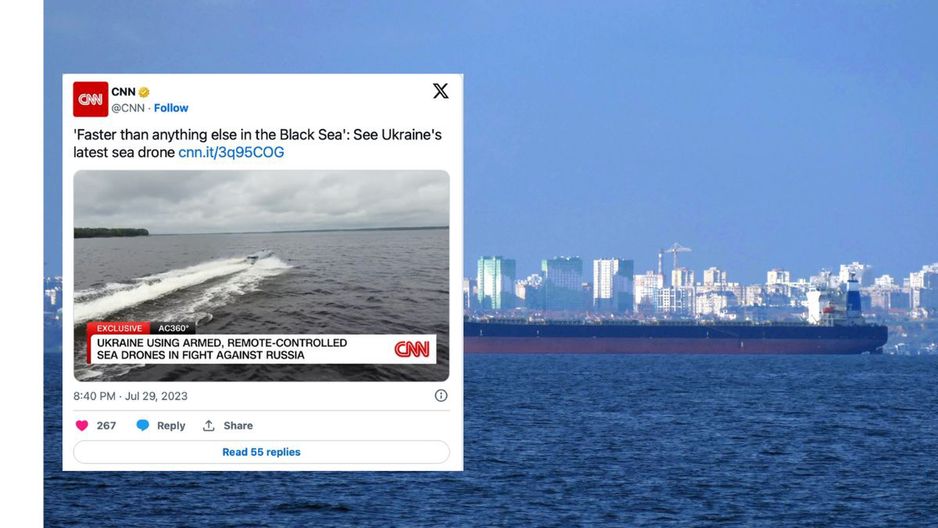Screen dimensions: 938x528
Task: Open the cnn.it/3q95COG link
Action: pos(231,152)
